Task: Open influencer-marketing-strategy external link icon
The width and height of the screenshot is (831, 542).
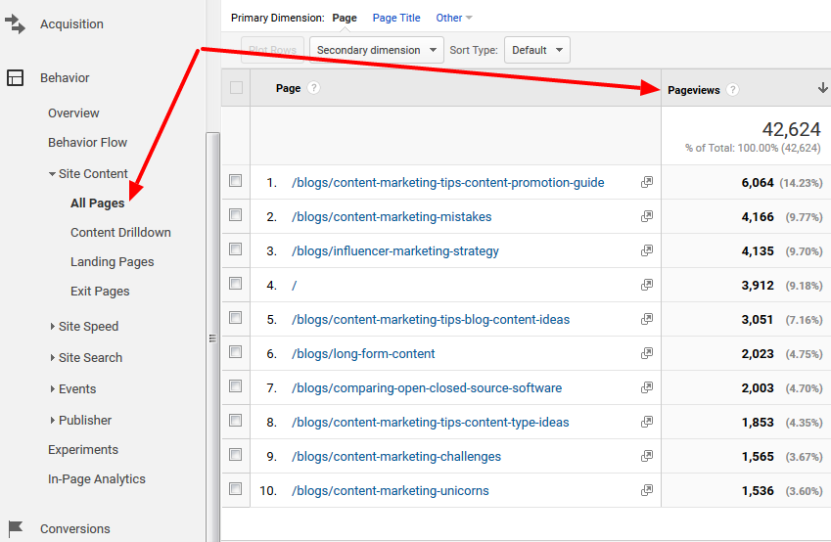Action: (647, 251)
